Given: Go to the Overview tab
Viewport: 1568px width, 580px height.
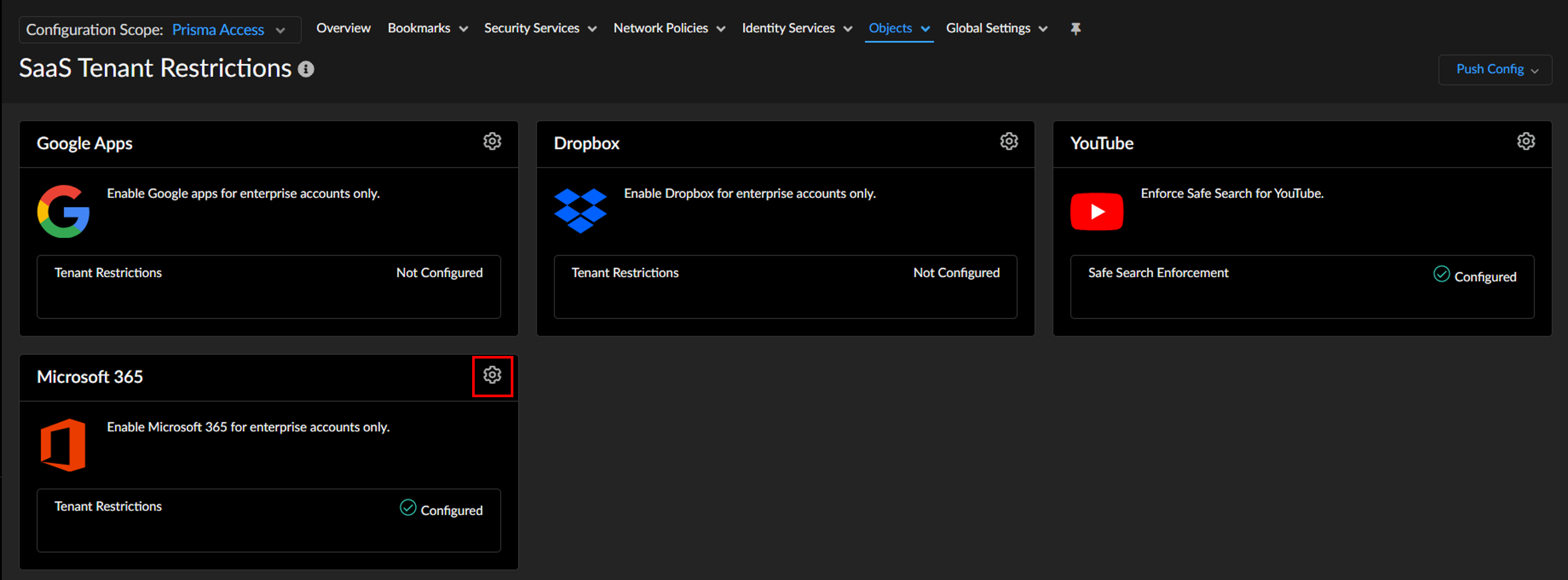Looking at the screenshot, I should (x=343, y=28).
